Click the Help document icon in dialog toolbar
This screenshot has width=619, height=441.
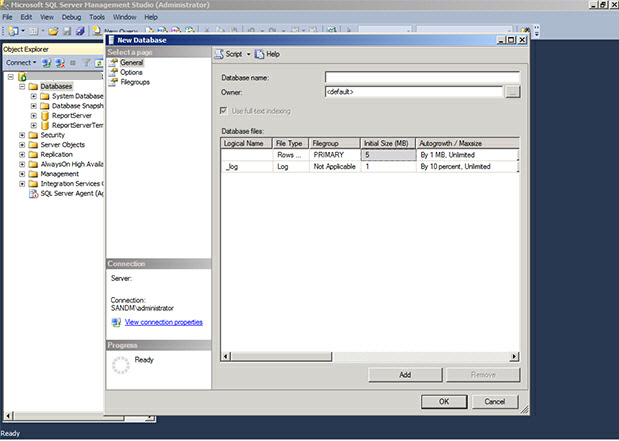(259, 54)
